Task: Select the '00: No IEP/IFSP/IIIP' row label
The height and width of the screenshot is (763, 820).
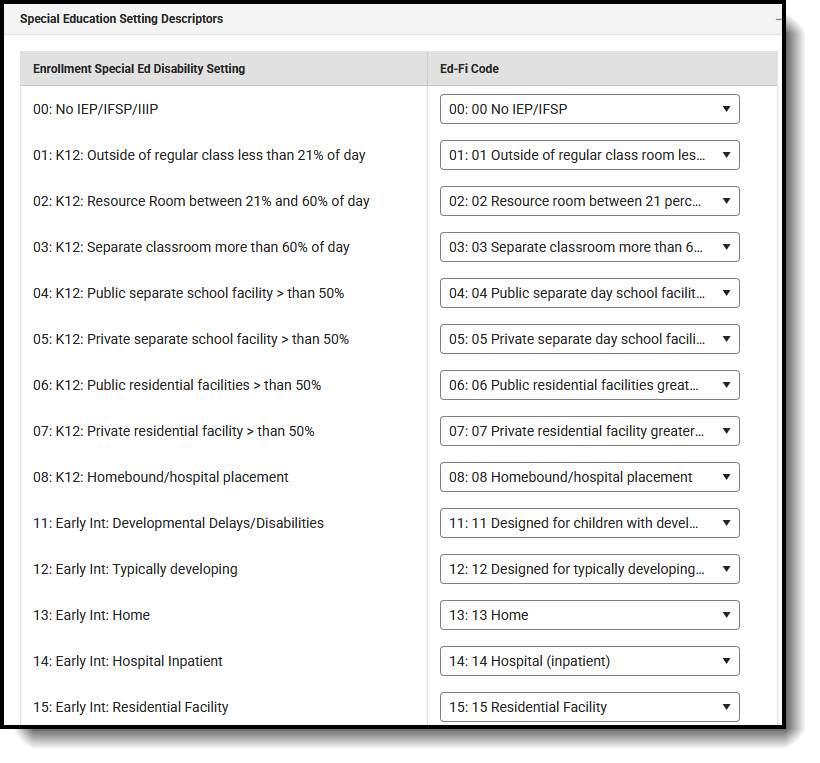Action: 96,109
